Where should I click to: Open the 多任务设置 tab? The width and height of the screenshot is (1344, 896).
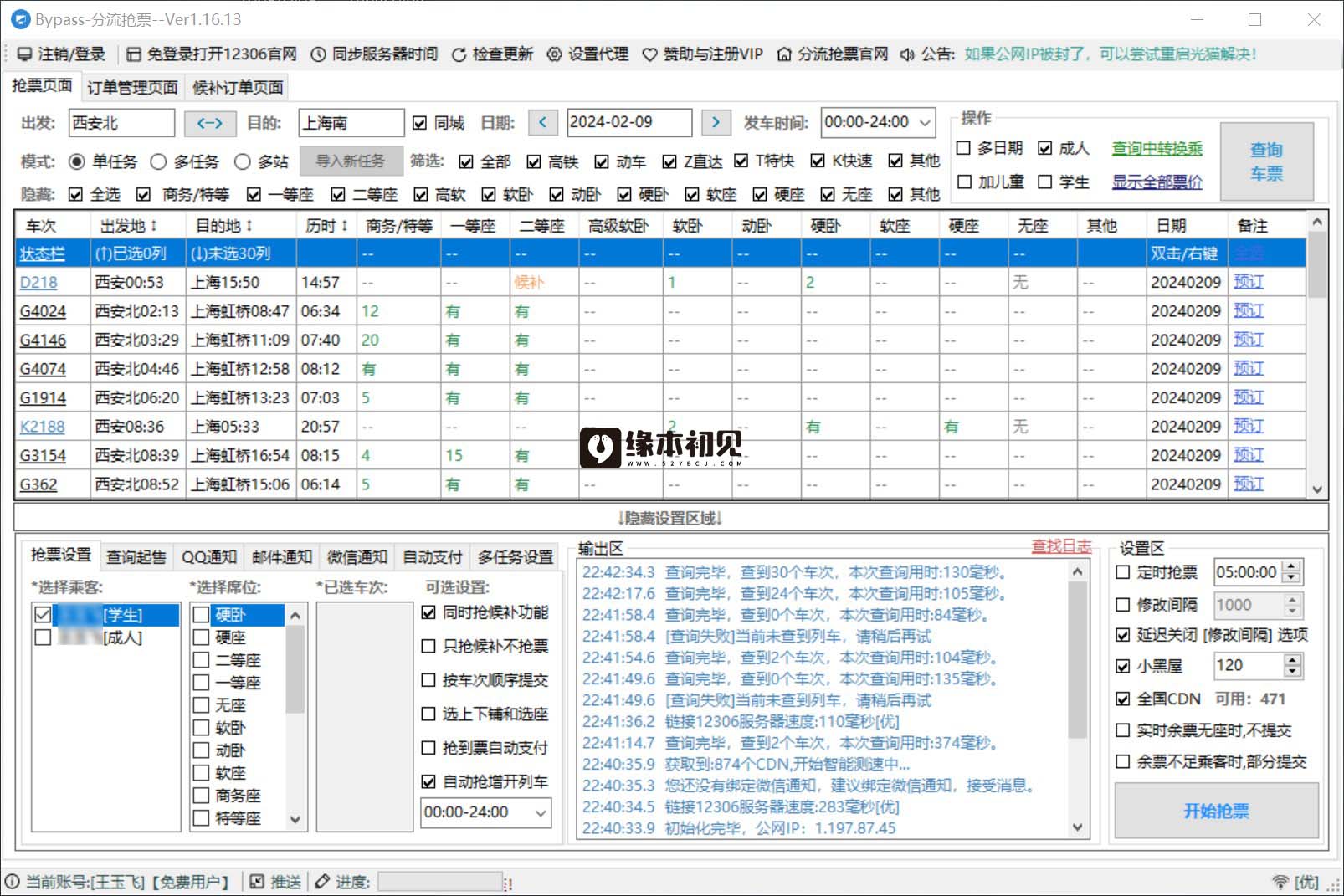[516, 557]
